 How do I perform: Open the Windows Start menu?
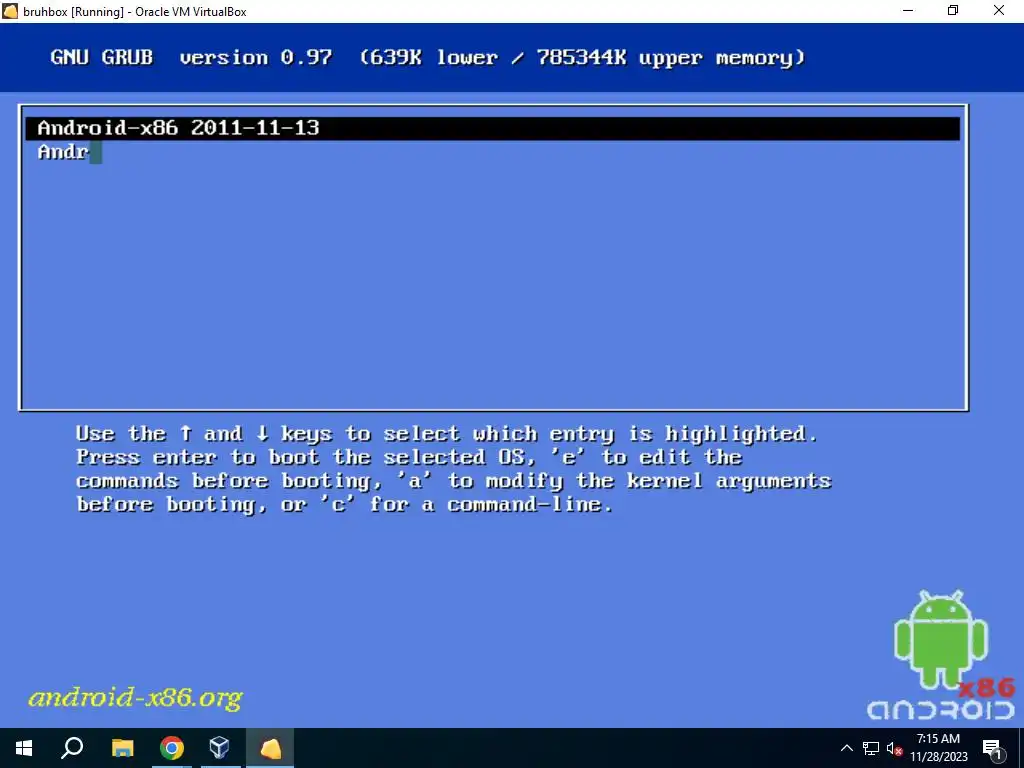24,748
